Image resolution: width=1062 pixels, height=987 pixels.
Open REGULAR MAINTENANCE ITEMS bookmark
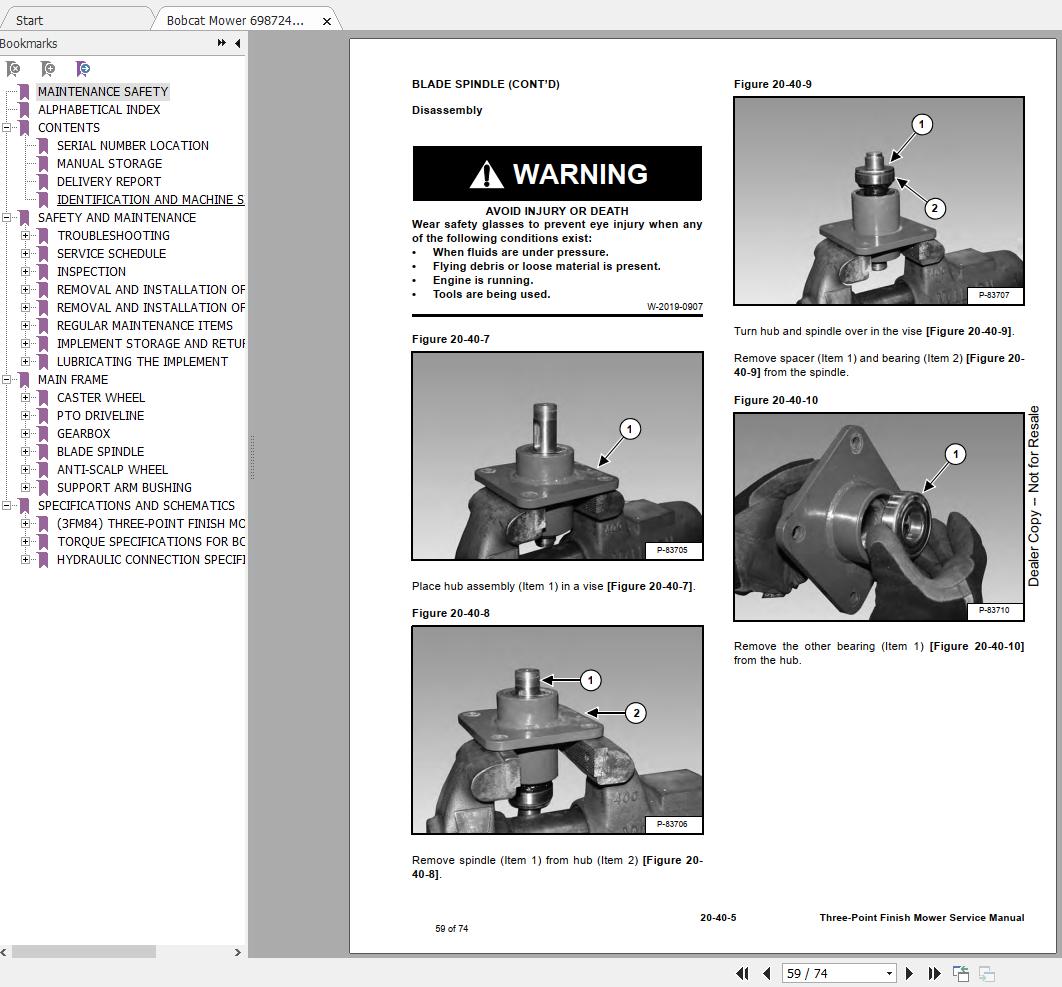145,326
